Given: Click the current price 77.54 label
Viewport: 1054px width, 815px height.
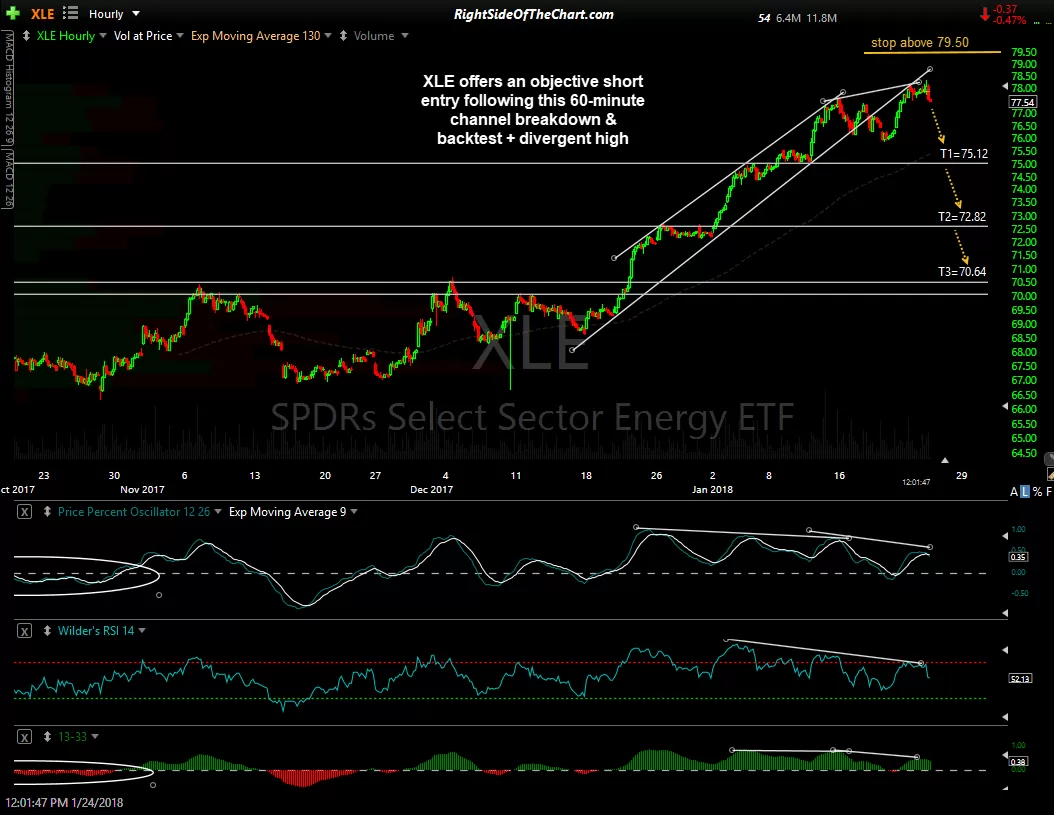Looking at the screenshot, I should click(x=1022, y=102).
